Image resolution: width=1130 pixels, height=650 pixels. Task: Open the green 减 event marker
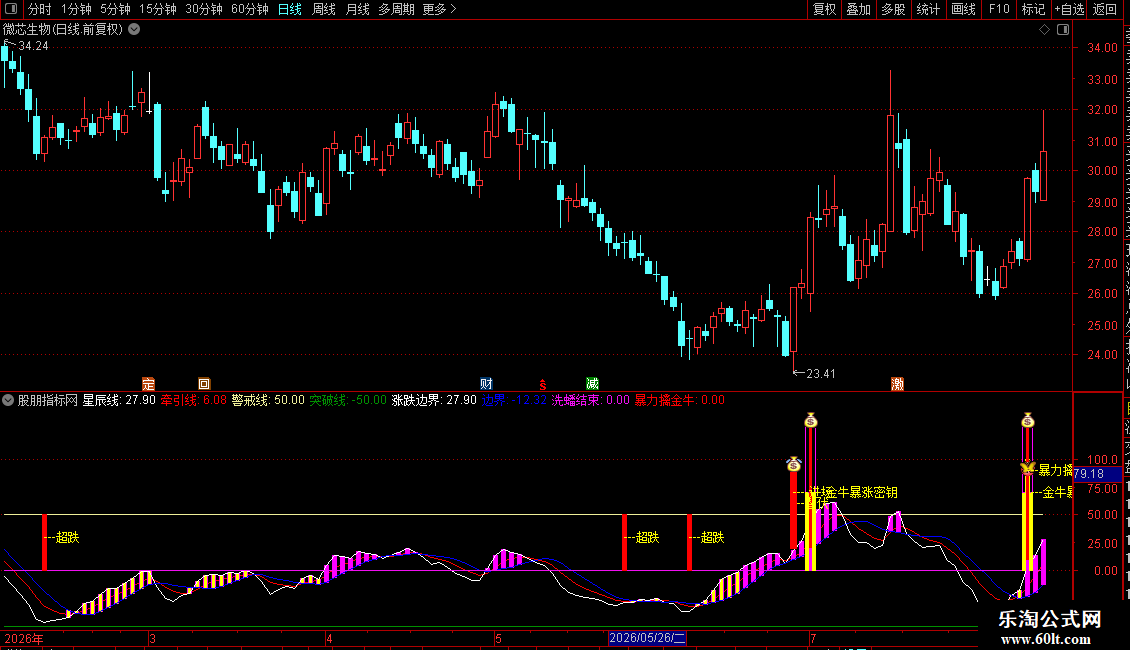tap(592, 384)
